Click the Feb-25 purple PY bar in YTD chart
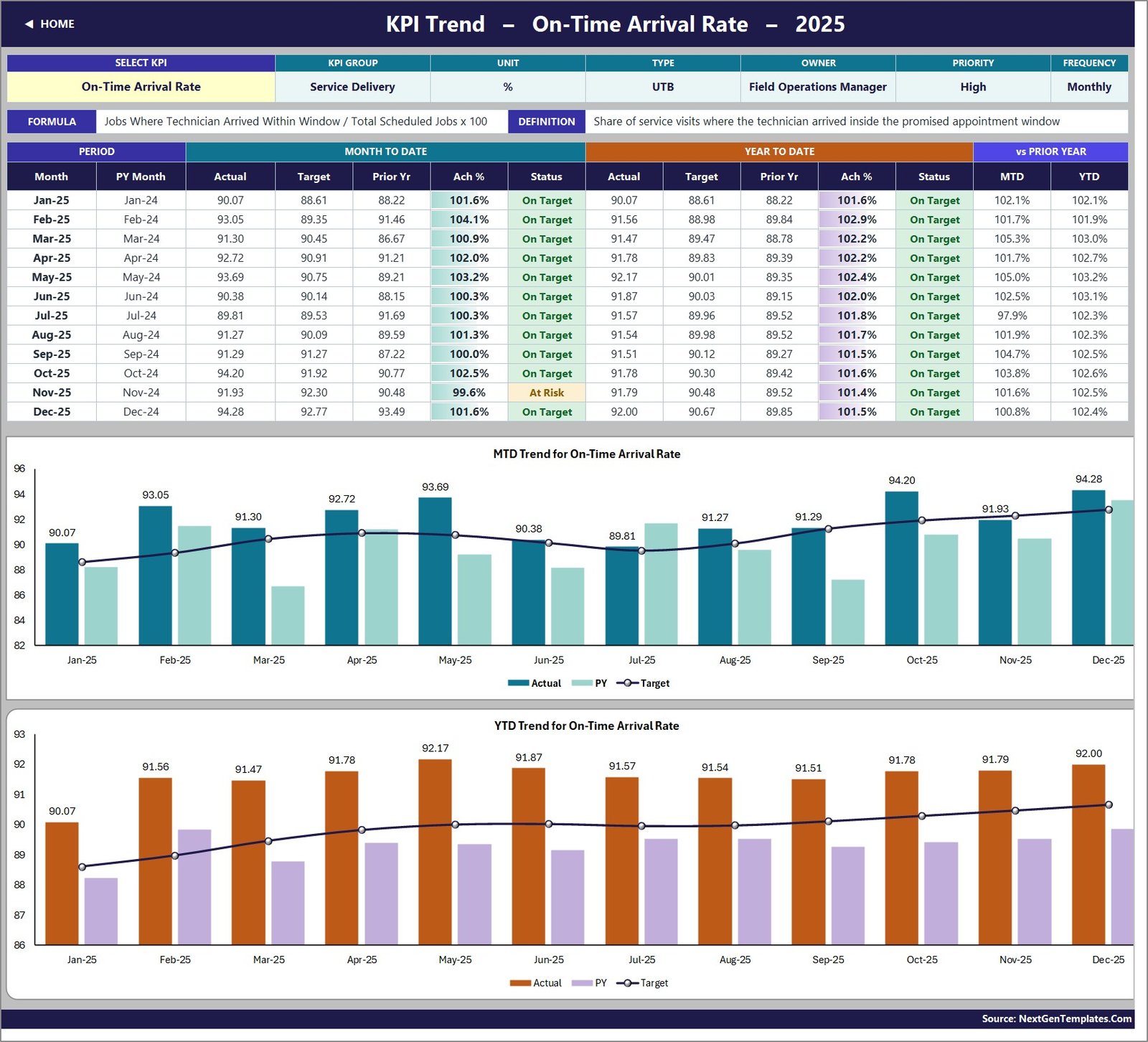 pyautogui.click(x=194, y=887)
